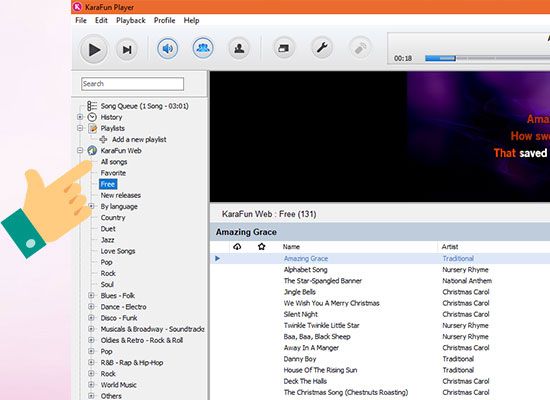Select Favorite in the sidebar
Image resolution: width=550 pixels, height=400 pixels.
113,173
